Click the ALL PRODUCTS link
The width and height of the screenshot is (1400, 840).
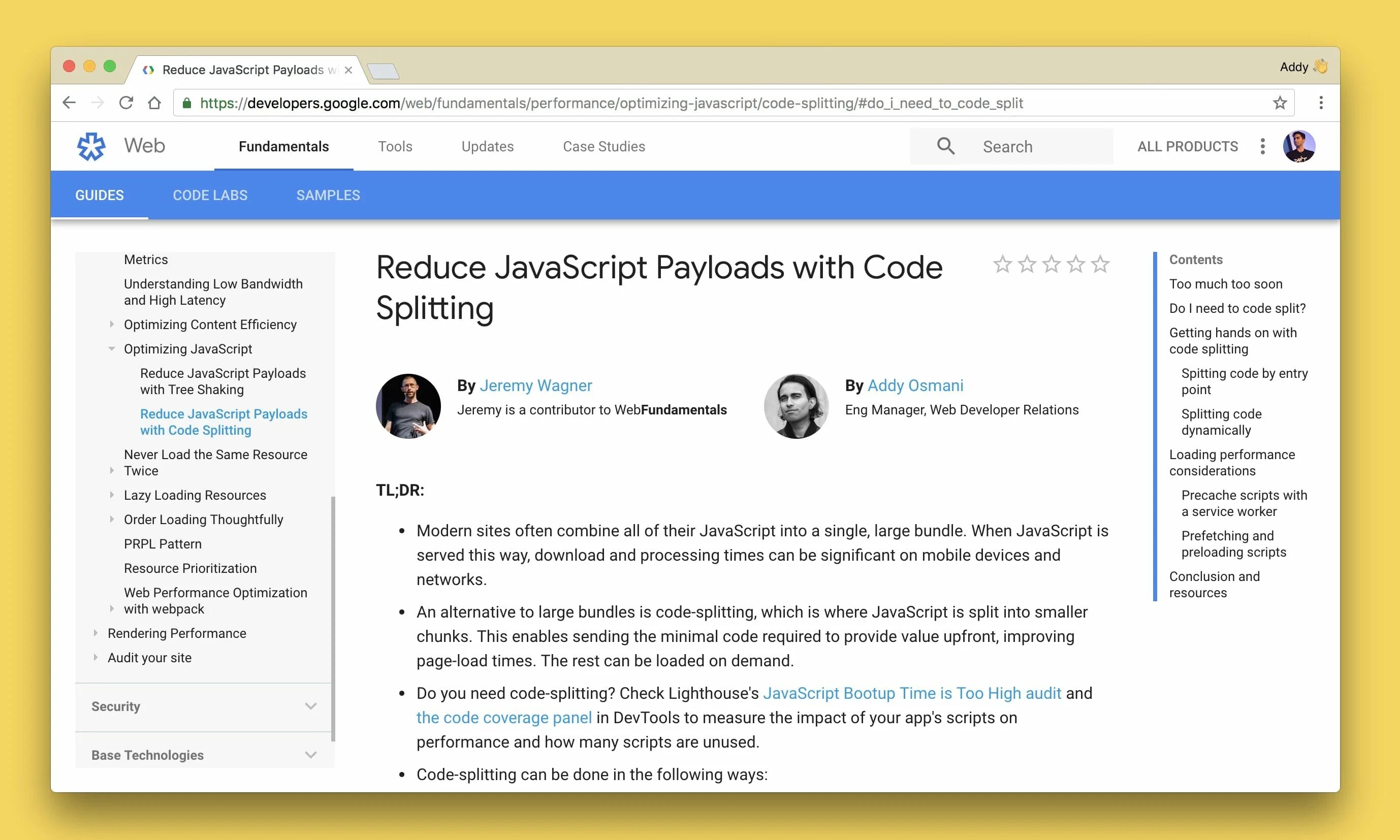coord(1188,146)
